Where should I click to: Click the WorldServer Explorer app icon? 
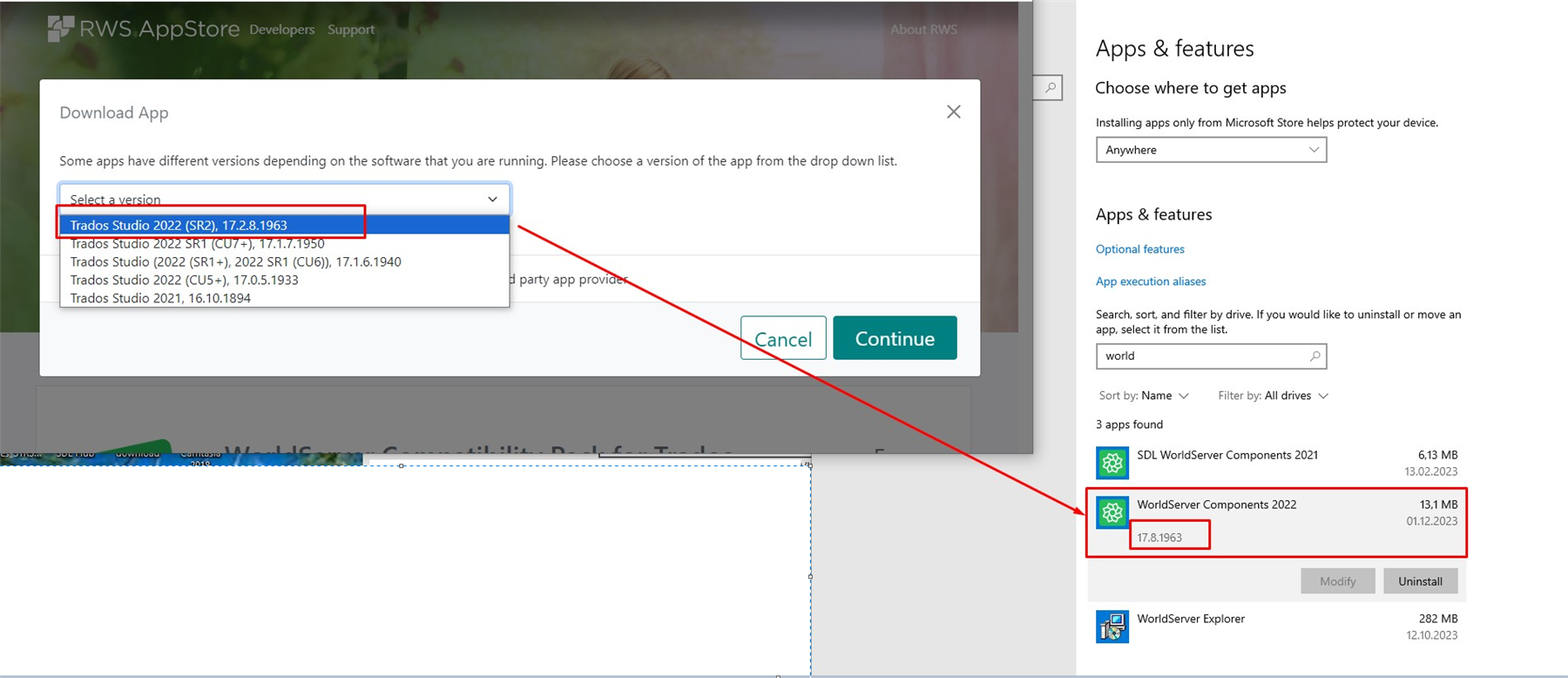[x=1112, y=627]
